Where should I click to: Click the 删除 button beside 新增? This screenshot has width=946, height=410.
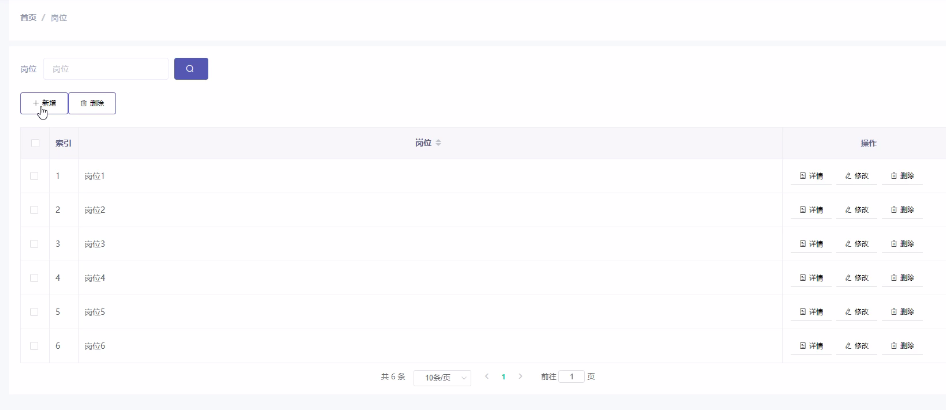92,103
